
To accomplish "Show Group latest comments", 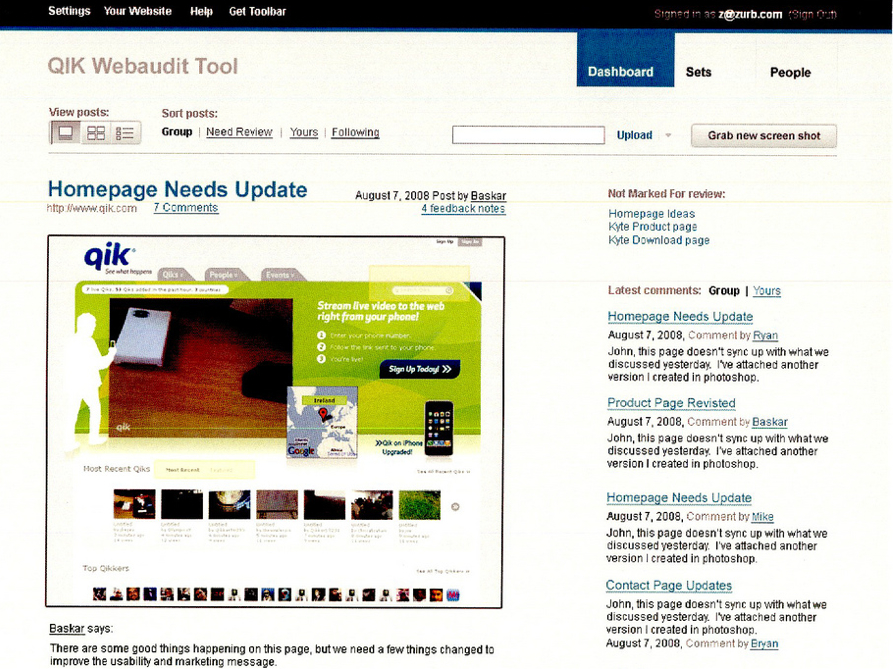I will (x=724, y=290).
